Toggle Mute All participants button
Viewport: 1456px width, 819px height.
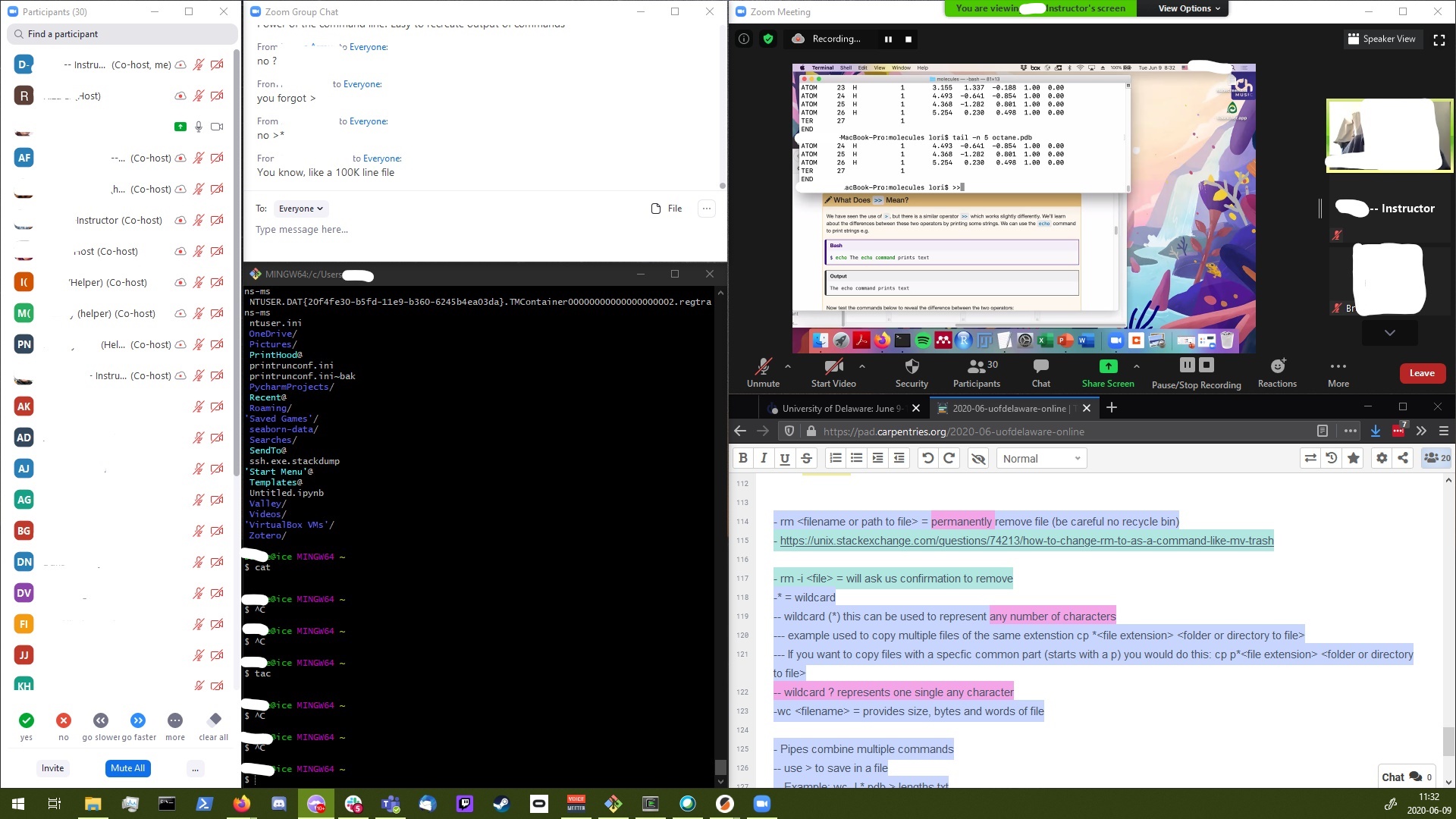(x=127, y=768)
